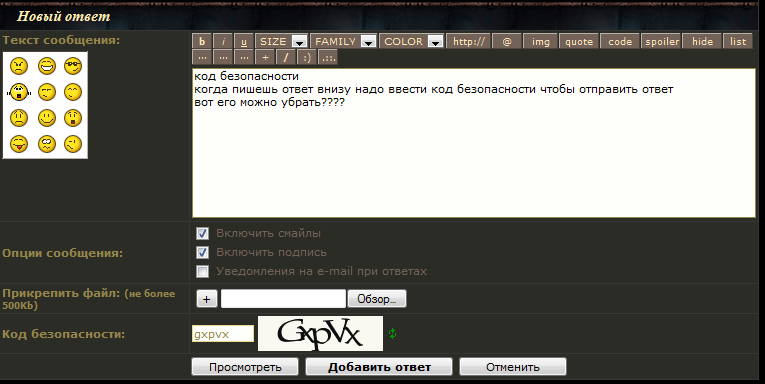
Task: Insert the angry smiley
Action: 19,66
